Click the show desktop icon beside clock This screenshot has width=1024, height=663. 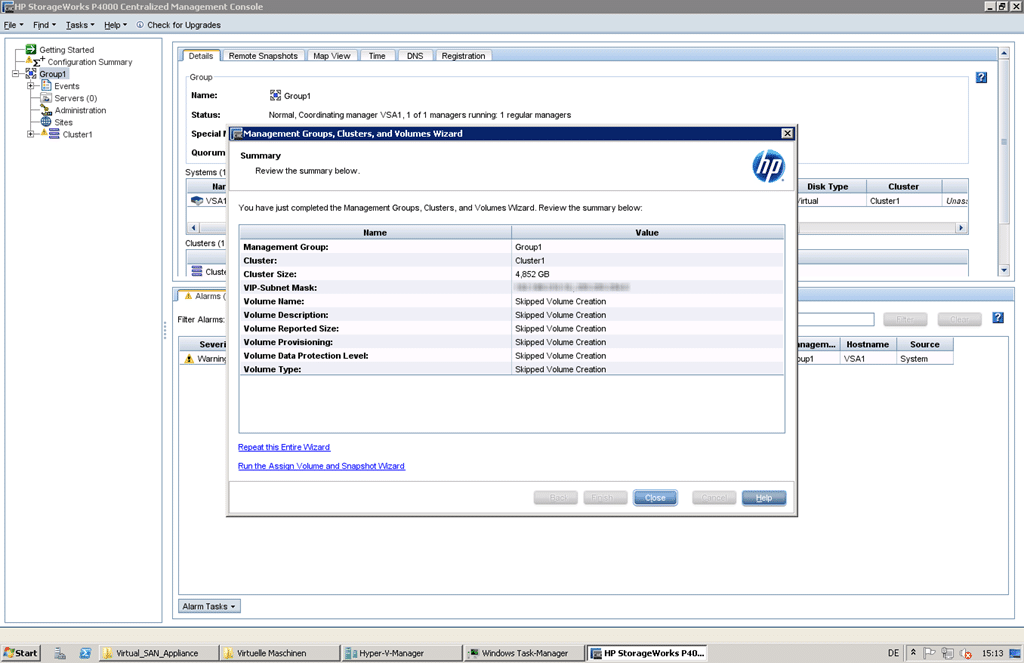(x=1015, y=653)
